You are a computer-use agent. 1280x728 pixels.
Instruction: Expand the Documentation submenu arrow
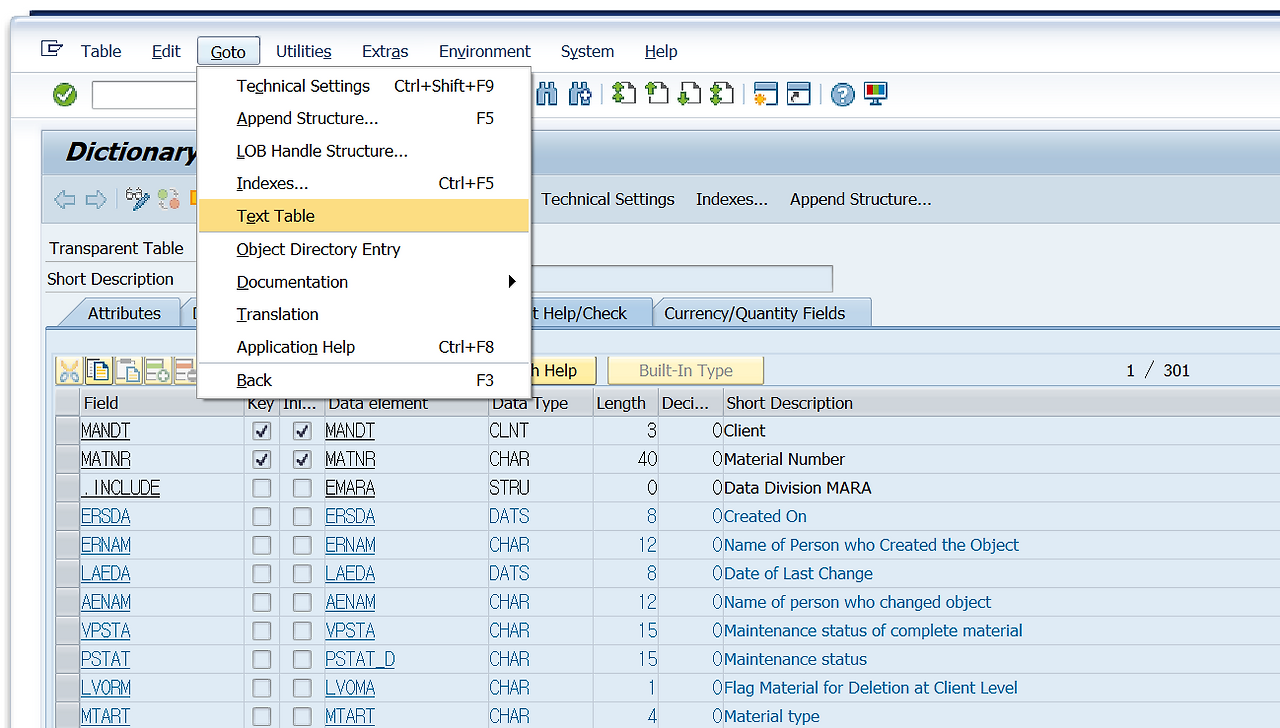512,282
